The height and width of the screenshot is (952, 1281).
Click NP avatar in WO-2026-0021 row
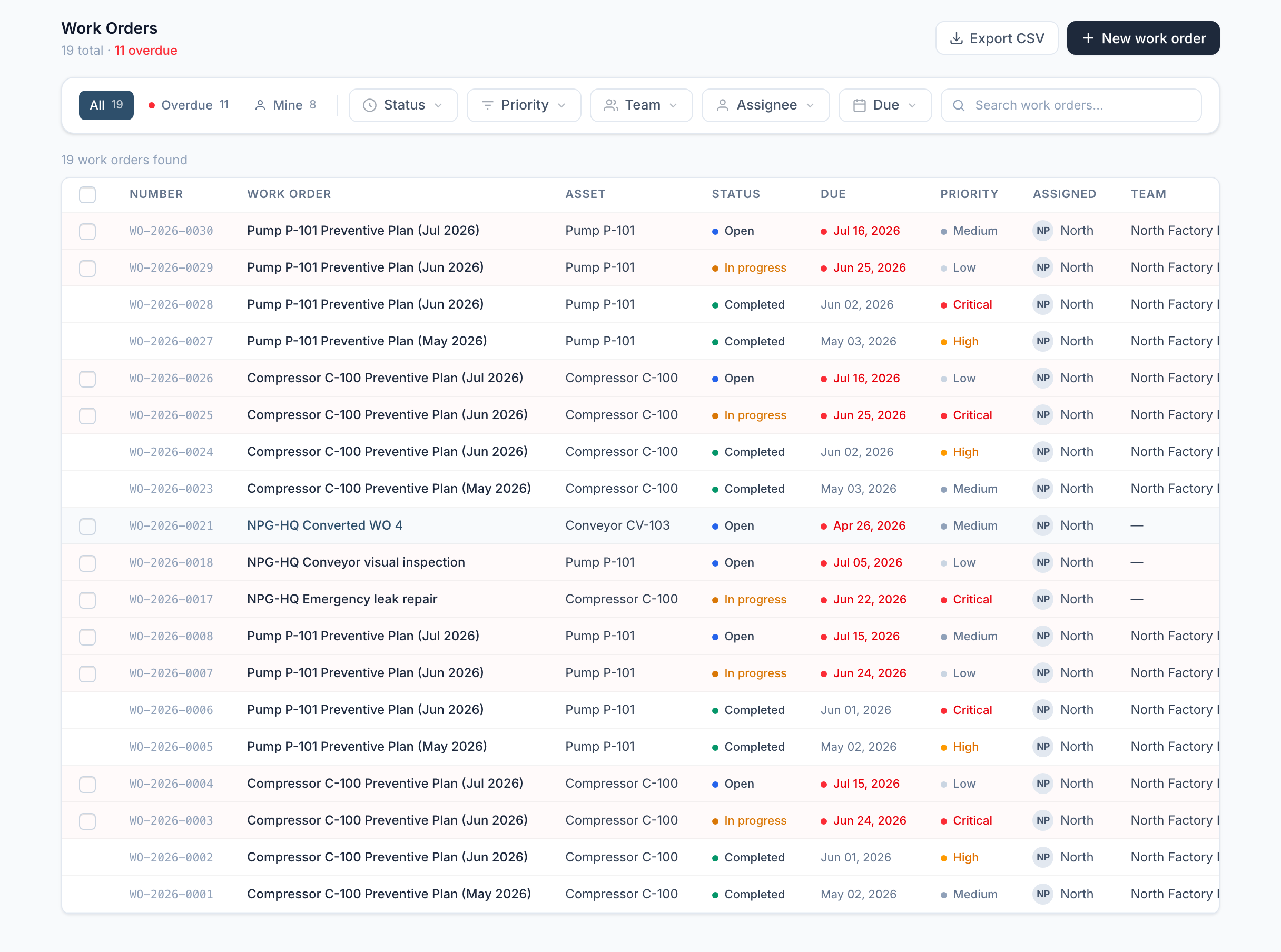1042,525
